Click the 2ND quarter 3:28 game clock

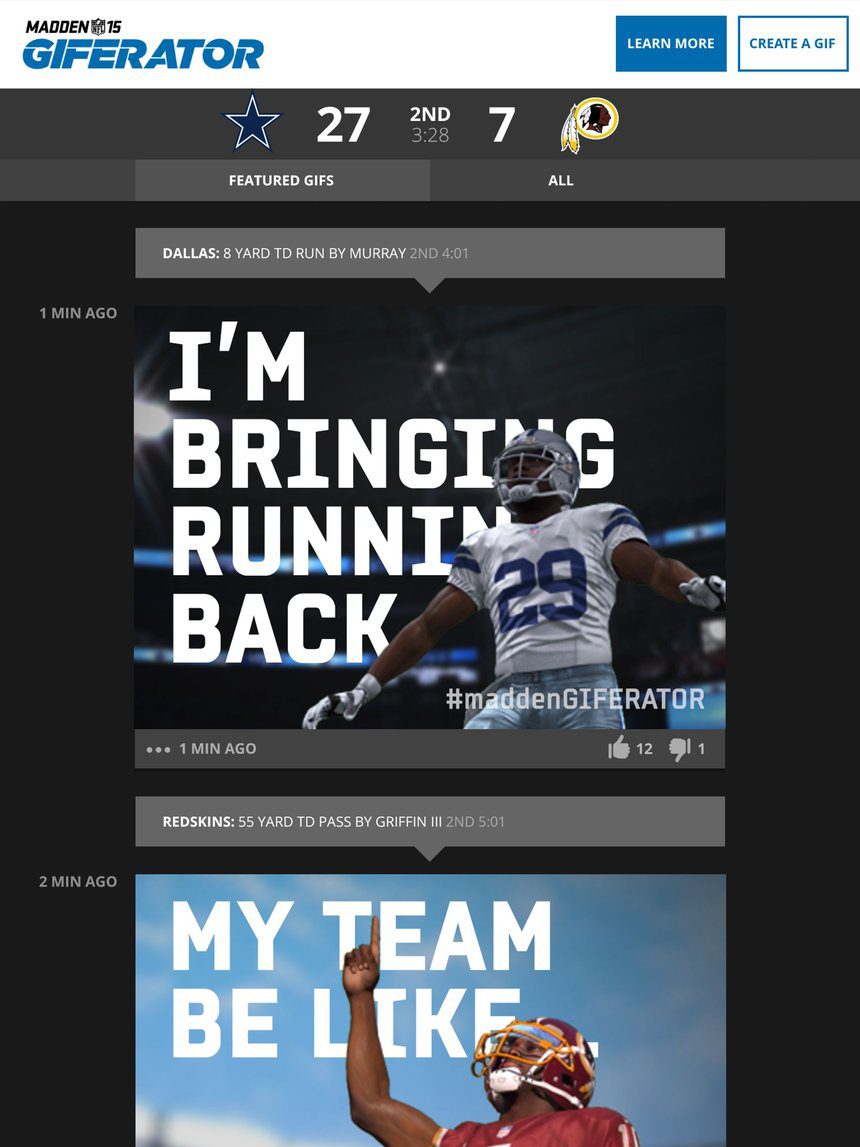pos(430,124)
